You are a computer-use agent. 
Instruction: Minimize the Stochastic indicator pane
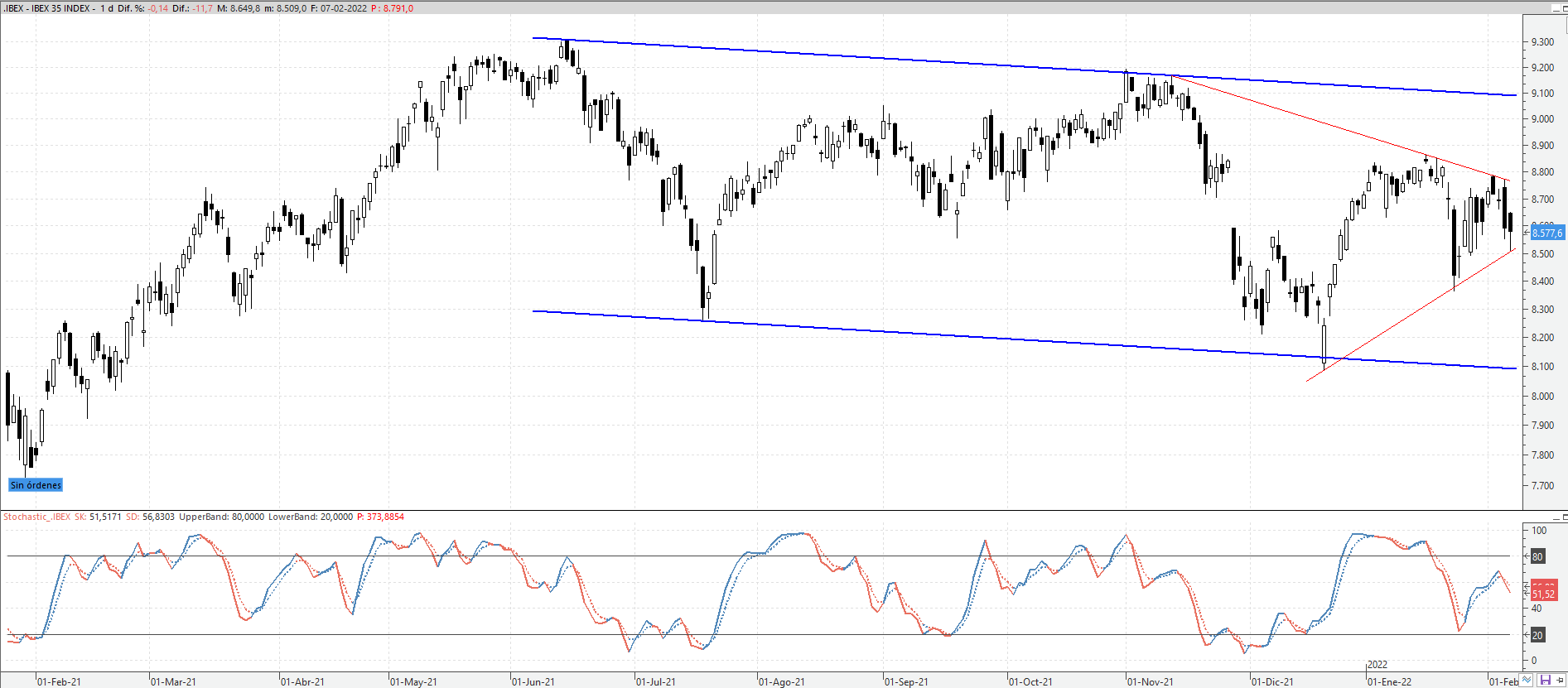(1556, 517)
